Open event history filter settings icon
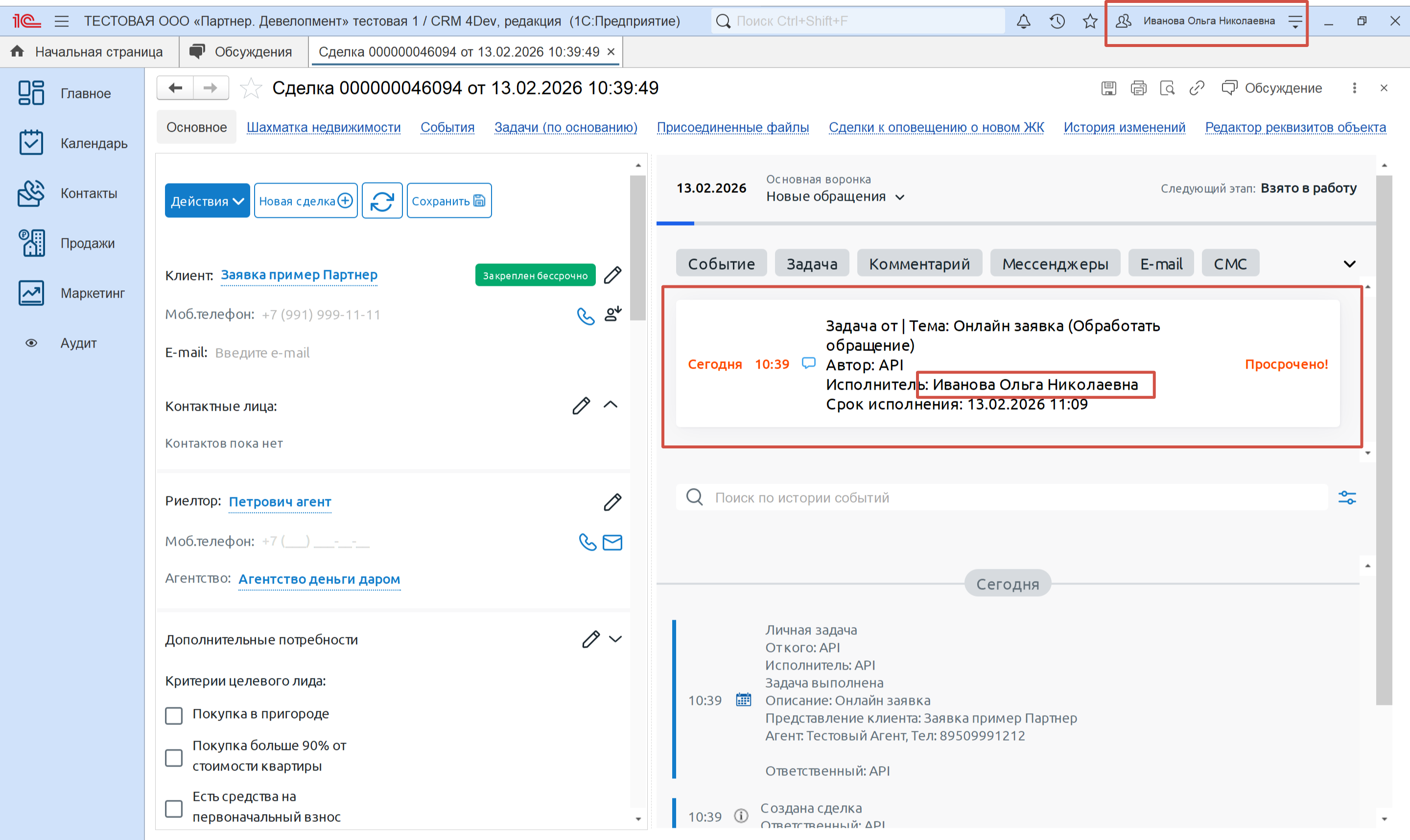This screenshot has height=840, width=1410. (1347, 497)
